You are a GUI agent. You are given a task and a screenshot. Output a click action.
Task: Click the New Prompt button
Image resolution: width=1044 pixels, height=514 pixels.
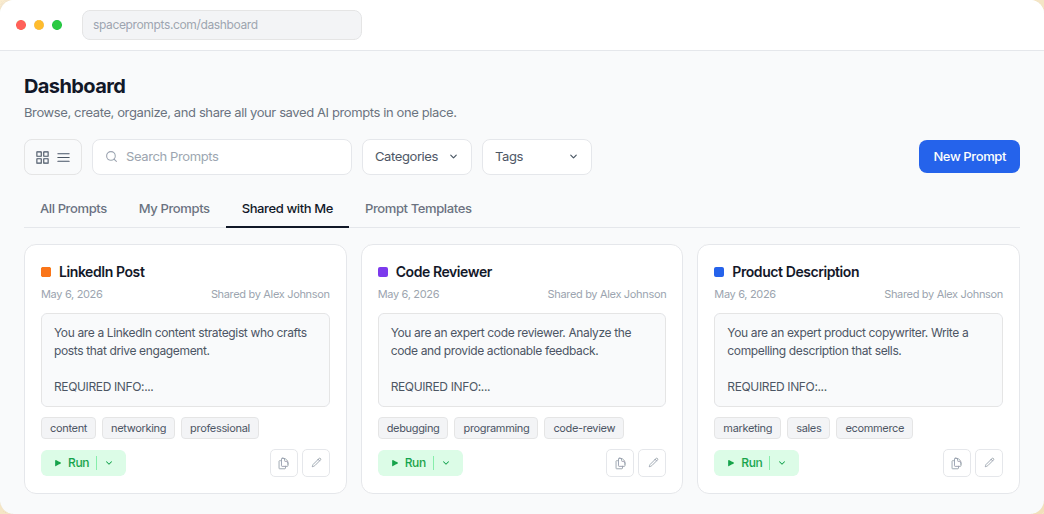pos(969,156)
